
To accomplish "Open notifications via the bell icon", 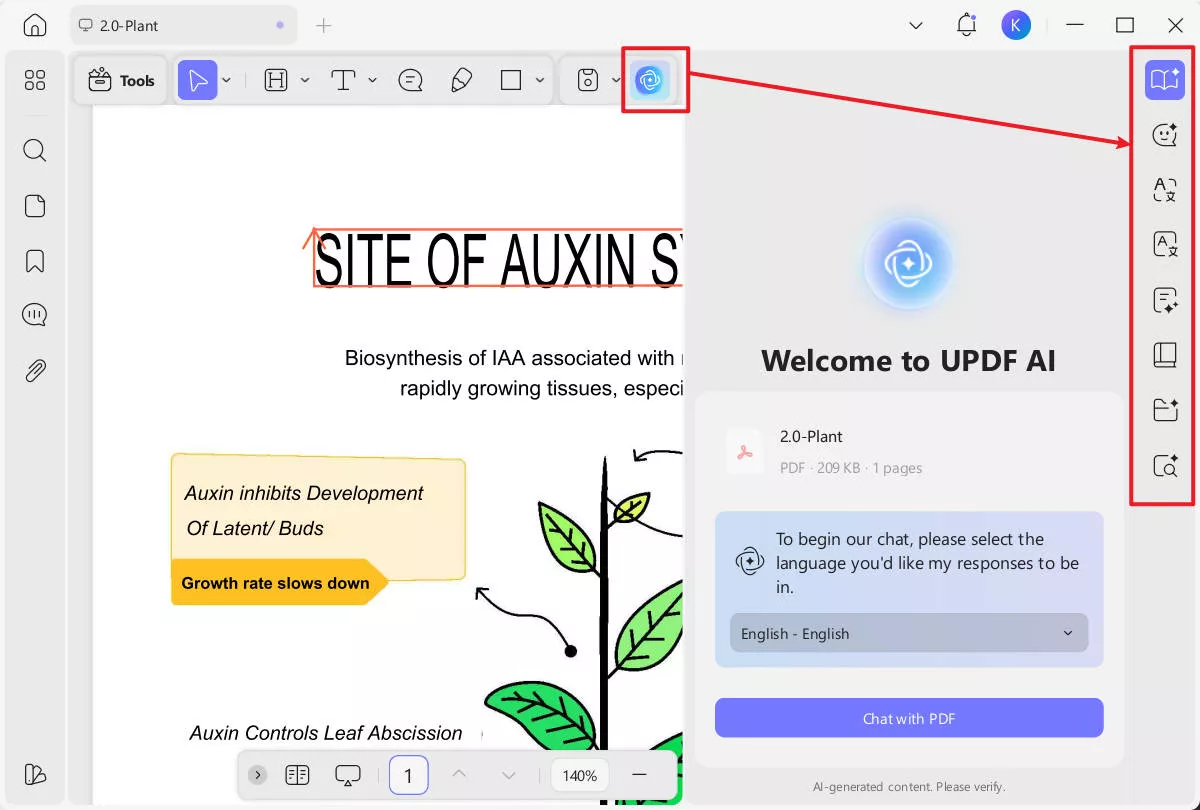I will [x=966, y=24].
